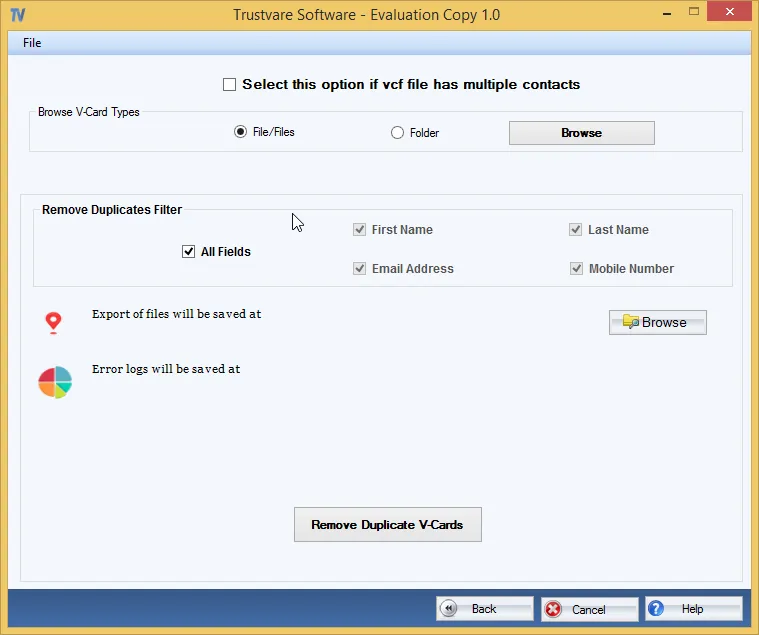The width and height of the screenshot is (759, 635).
Task: Click Browse for V-Card source
Action: pyautogui.click(x=582, y=133)
